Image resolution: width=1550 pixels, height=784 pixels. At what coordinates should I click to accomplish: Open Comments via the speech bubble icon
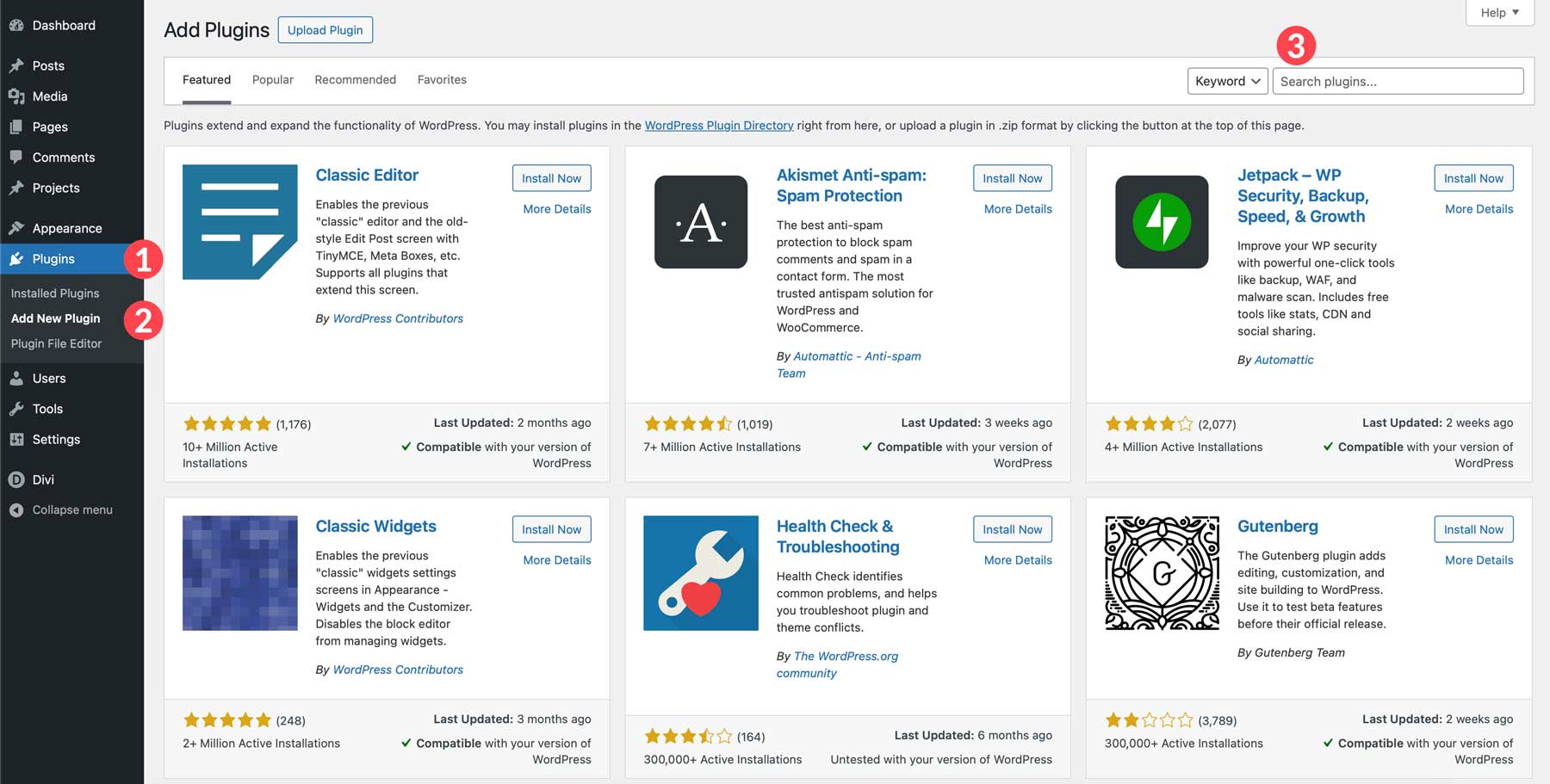coord(17,157)
